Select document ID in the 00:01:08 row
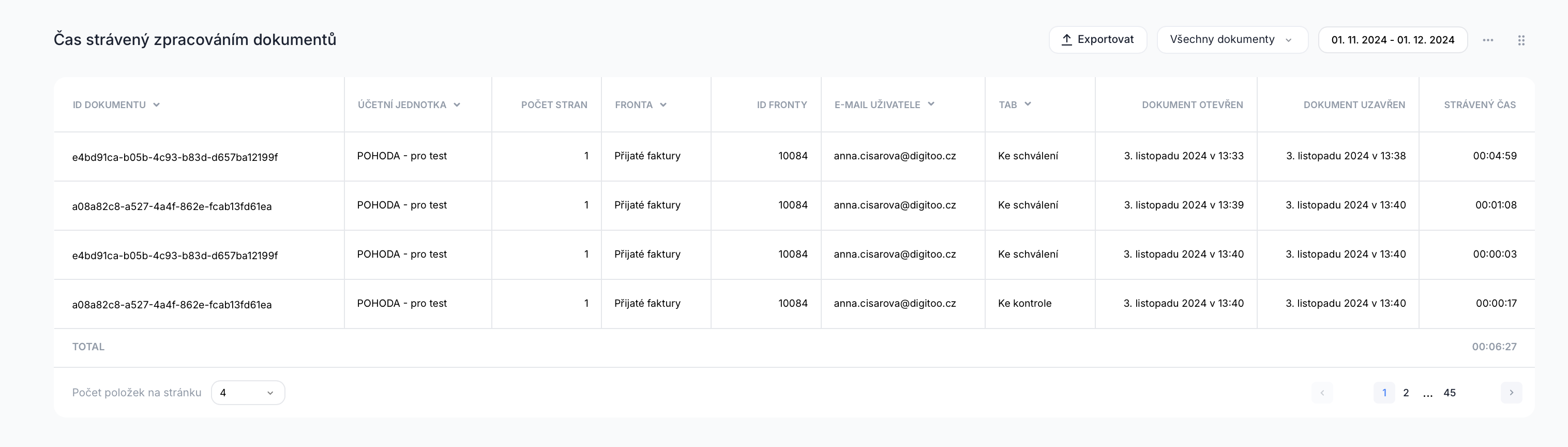 pyautogui.click(x=172, y=206)
